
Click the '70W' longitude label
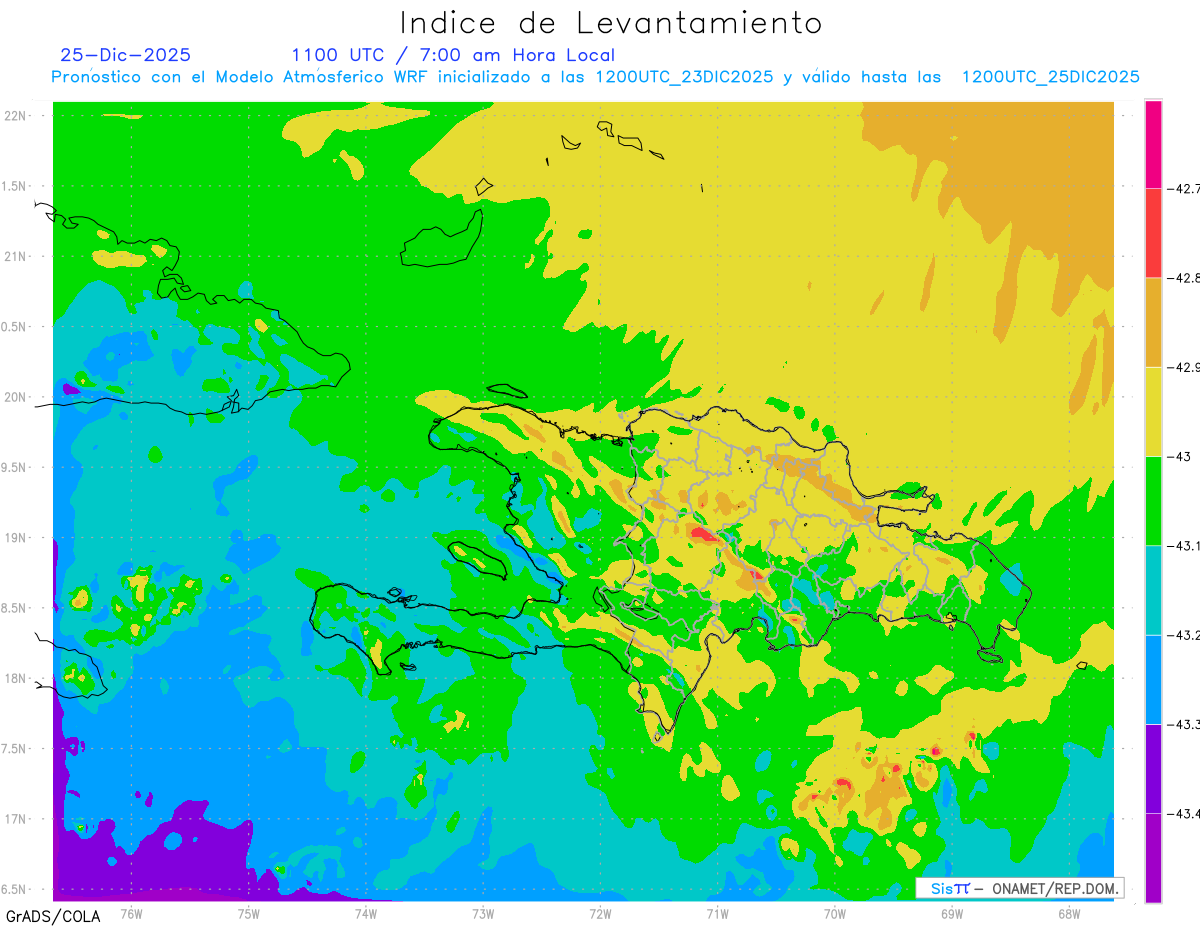click(835, 914)
